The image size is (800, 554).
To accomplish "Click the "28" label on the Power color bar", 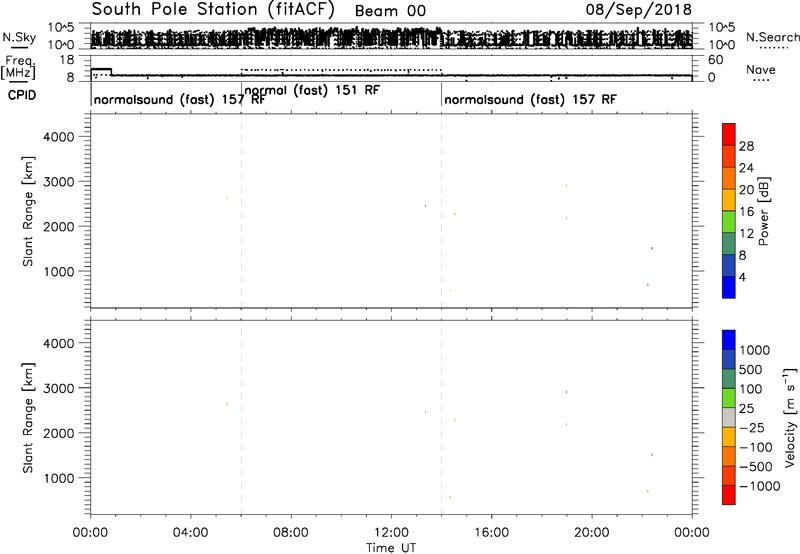I will click(746, 146).
